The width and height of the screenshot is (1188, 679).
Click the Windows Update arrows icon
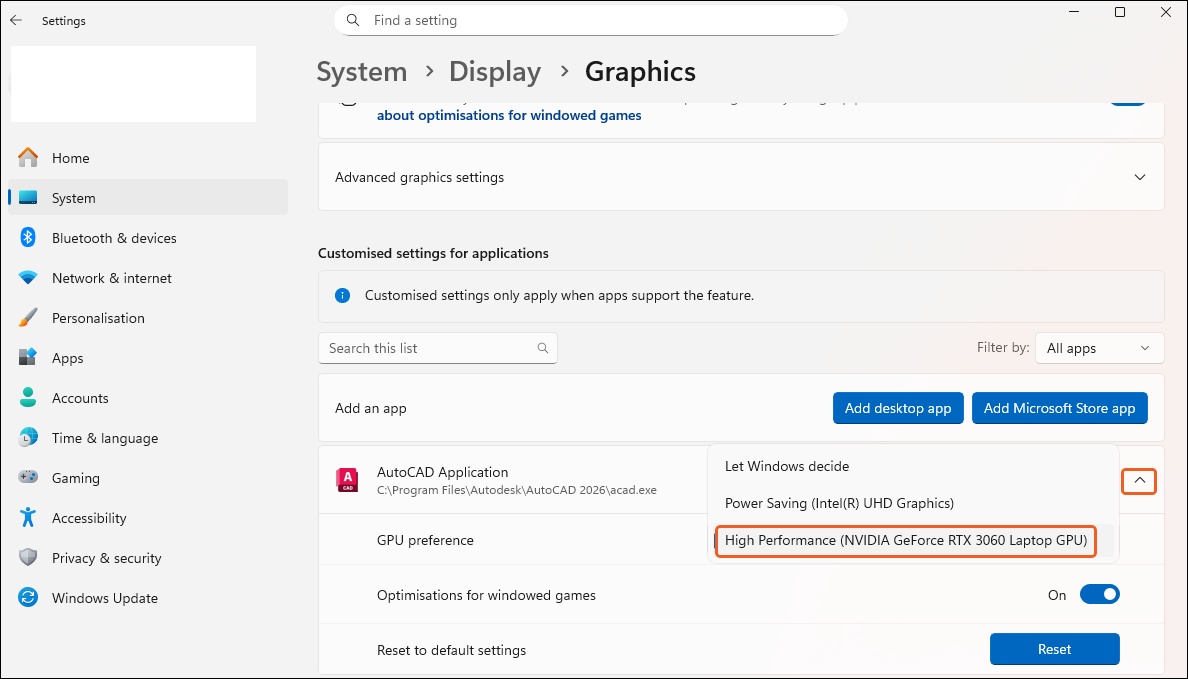tap(28, 598)
